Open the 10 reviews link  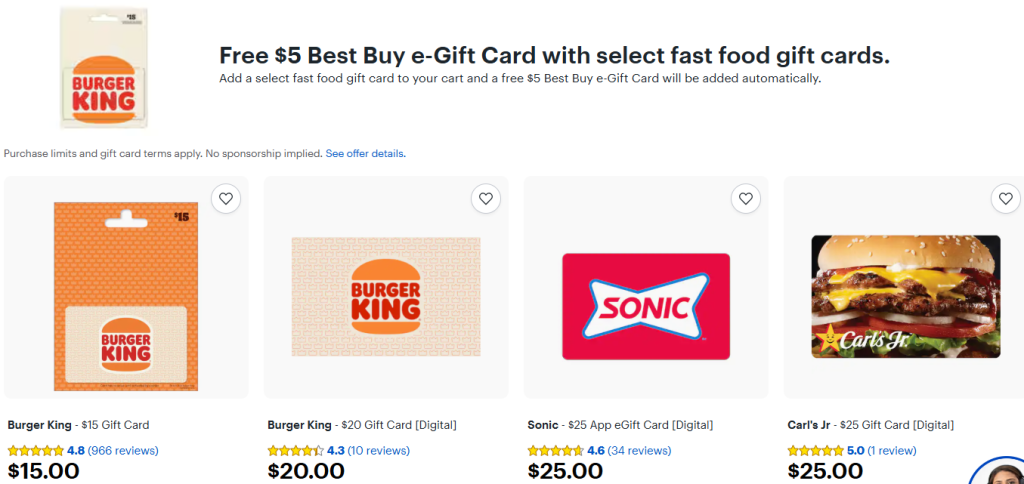(x=379, y=451)
